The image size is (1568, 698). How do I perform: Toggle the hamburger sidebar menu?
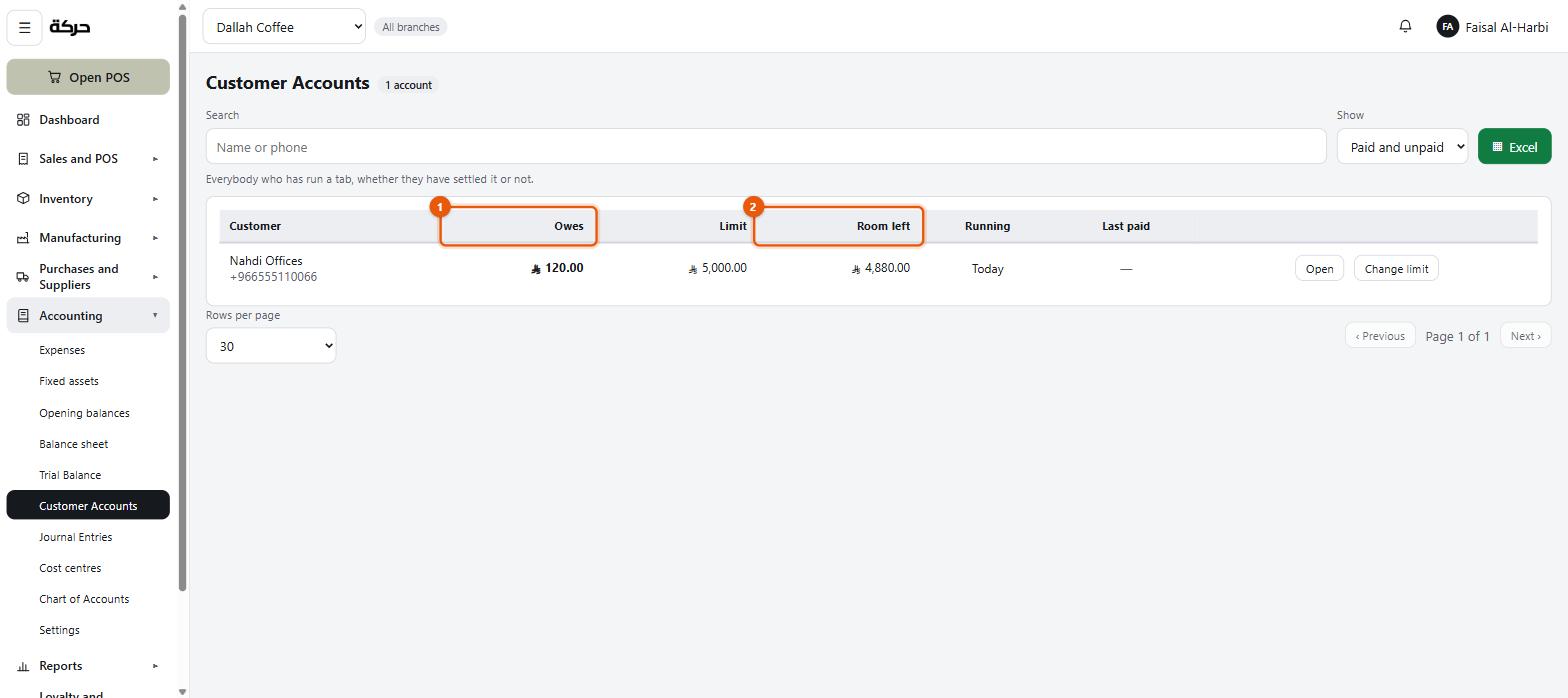25,27
